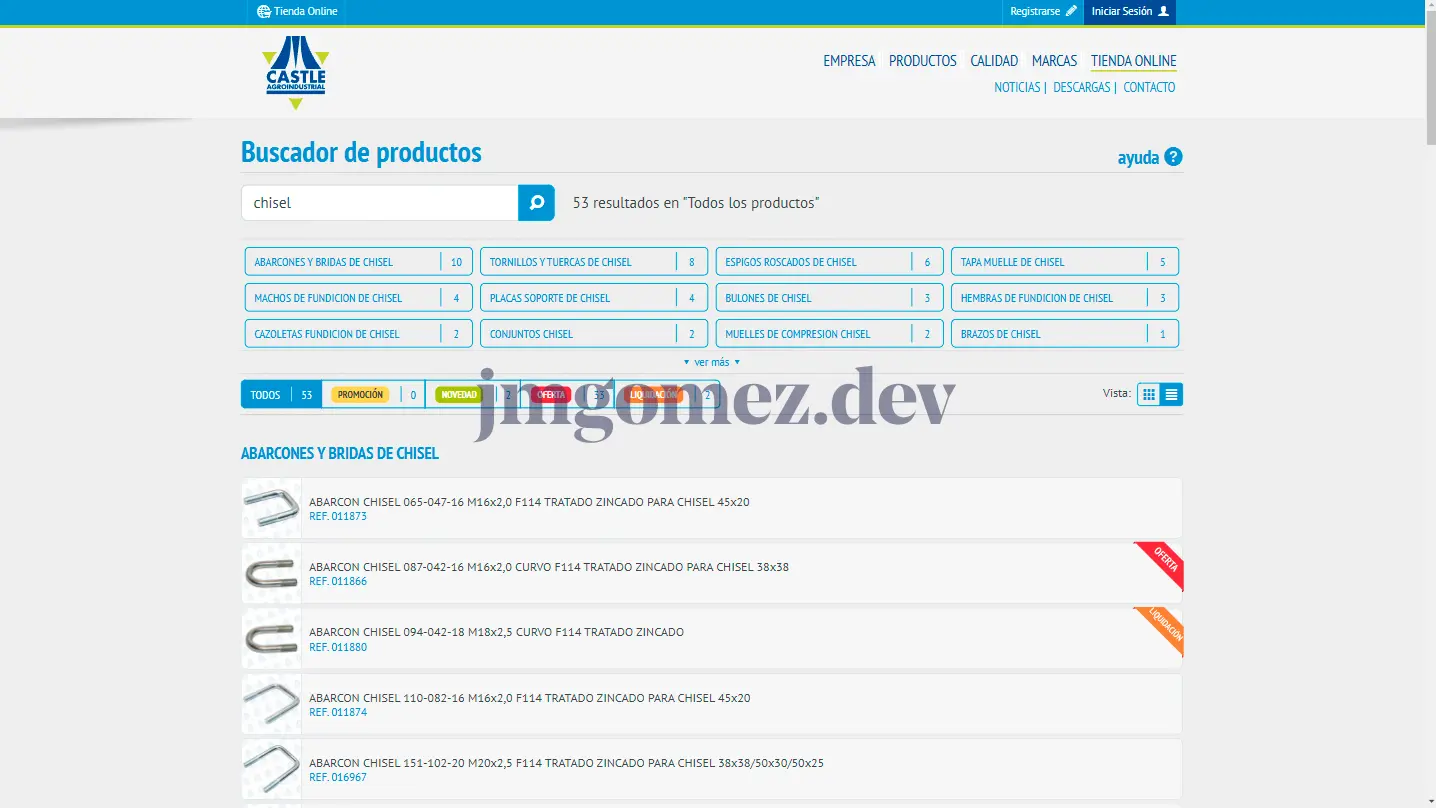Select the TODOS filter
Screen dimensions: 1436x808
266,395
